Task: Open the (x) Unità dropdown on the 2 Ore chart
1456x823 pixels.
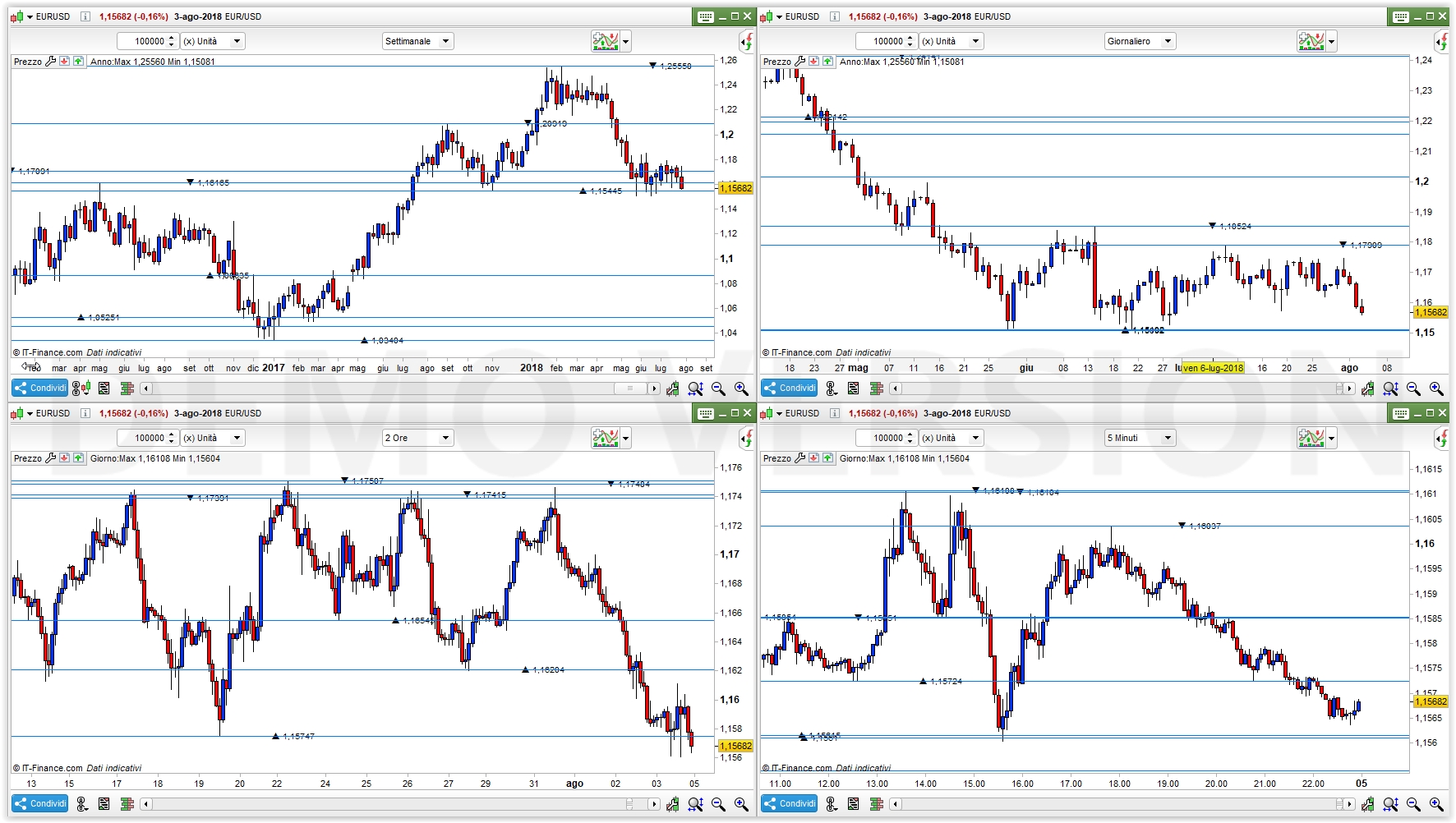Action: pyautogui.click(x=212, y=438)
